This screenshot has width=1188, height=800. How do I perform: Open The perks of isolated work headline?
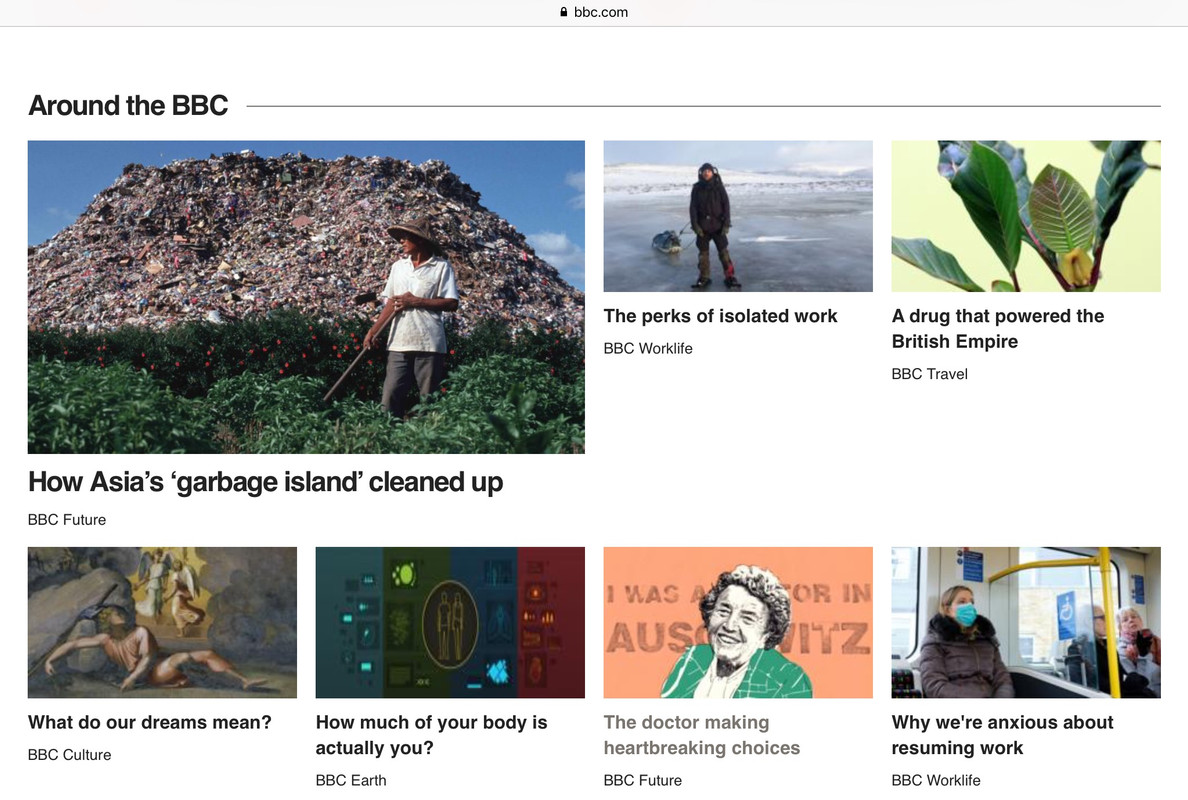721,316
